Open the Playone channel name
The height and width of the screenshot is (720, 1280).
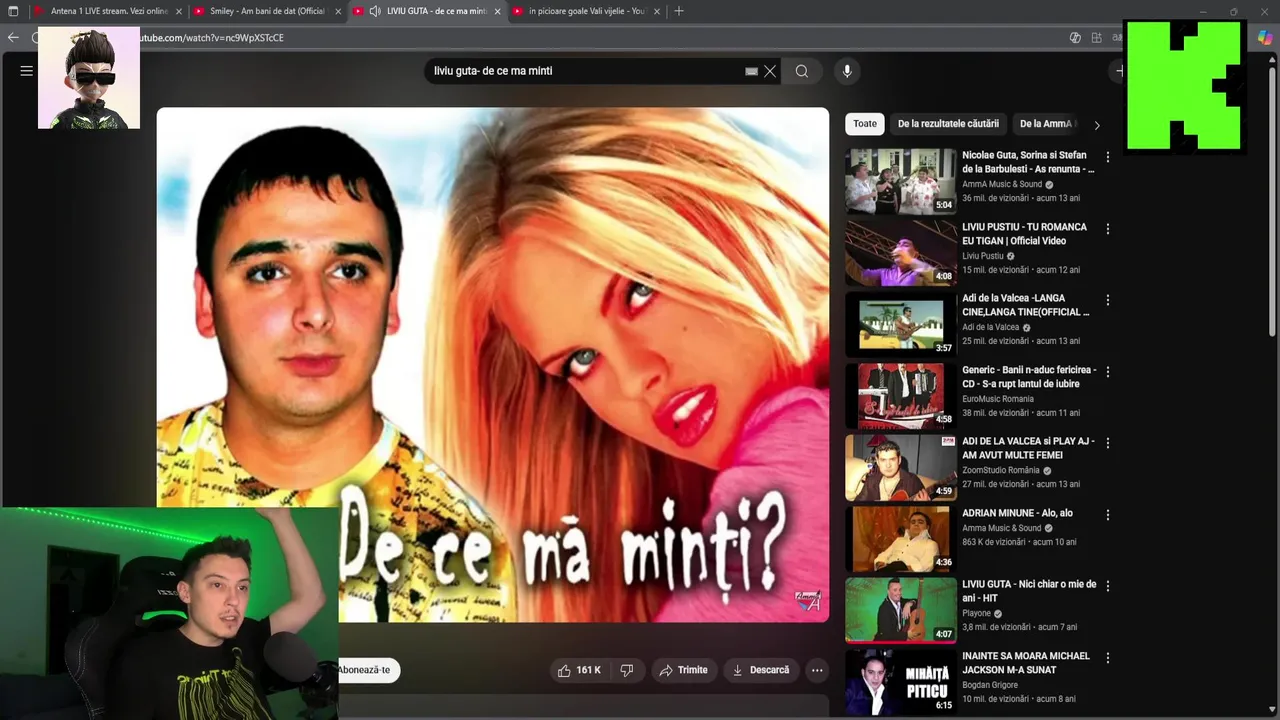[x=977, y=613]
